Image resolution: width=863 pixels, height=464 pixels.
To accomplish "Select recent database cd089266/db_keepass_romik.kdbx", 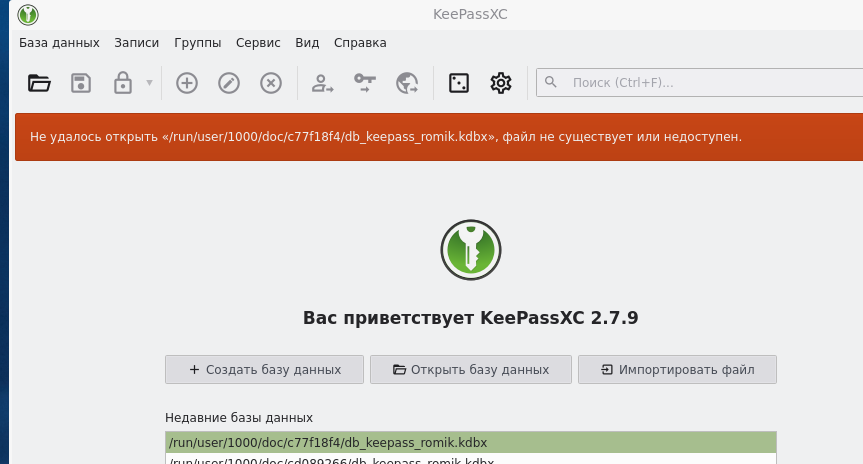I will click(471, 459).
